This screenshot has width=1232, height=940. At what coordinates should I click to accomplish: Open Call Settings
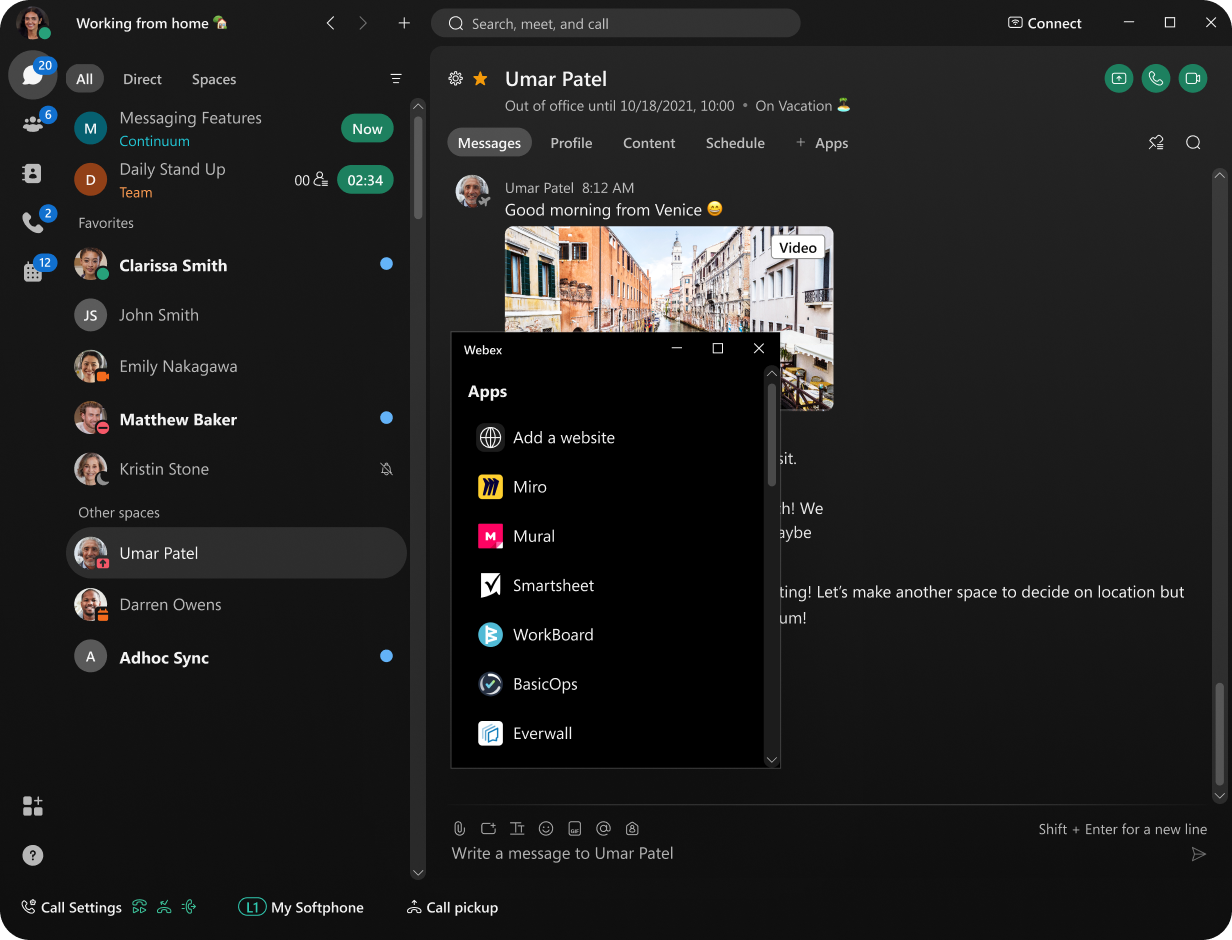tap(71, 908)
